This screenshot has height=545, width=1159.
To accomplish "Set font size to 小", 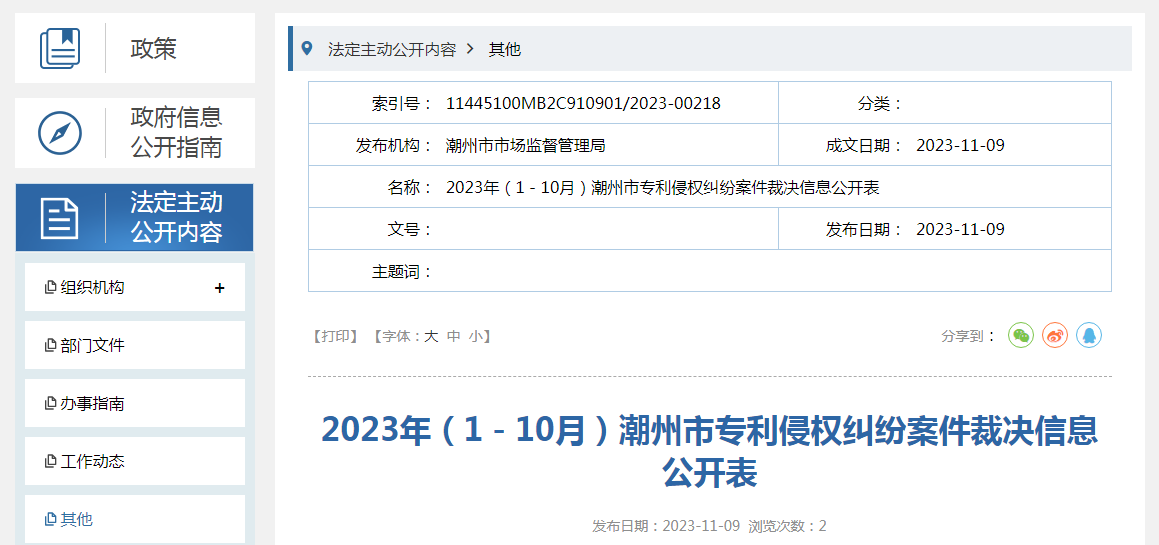I will pos(475,336).
